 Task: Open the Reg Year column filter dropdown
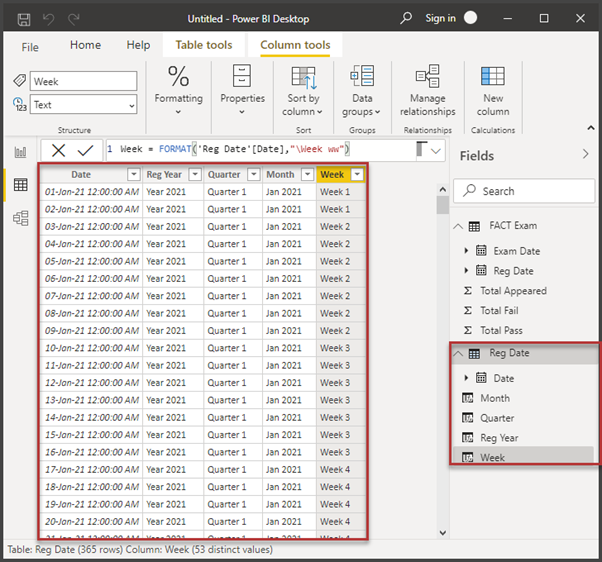pos(195,175)
